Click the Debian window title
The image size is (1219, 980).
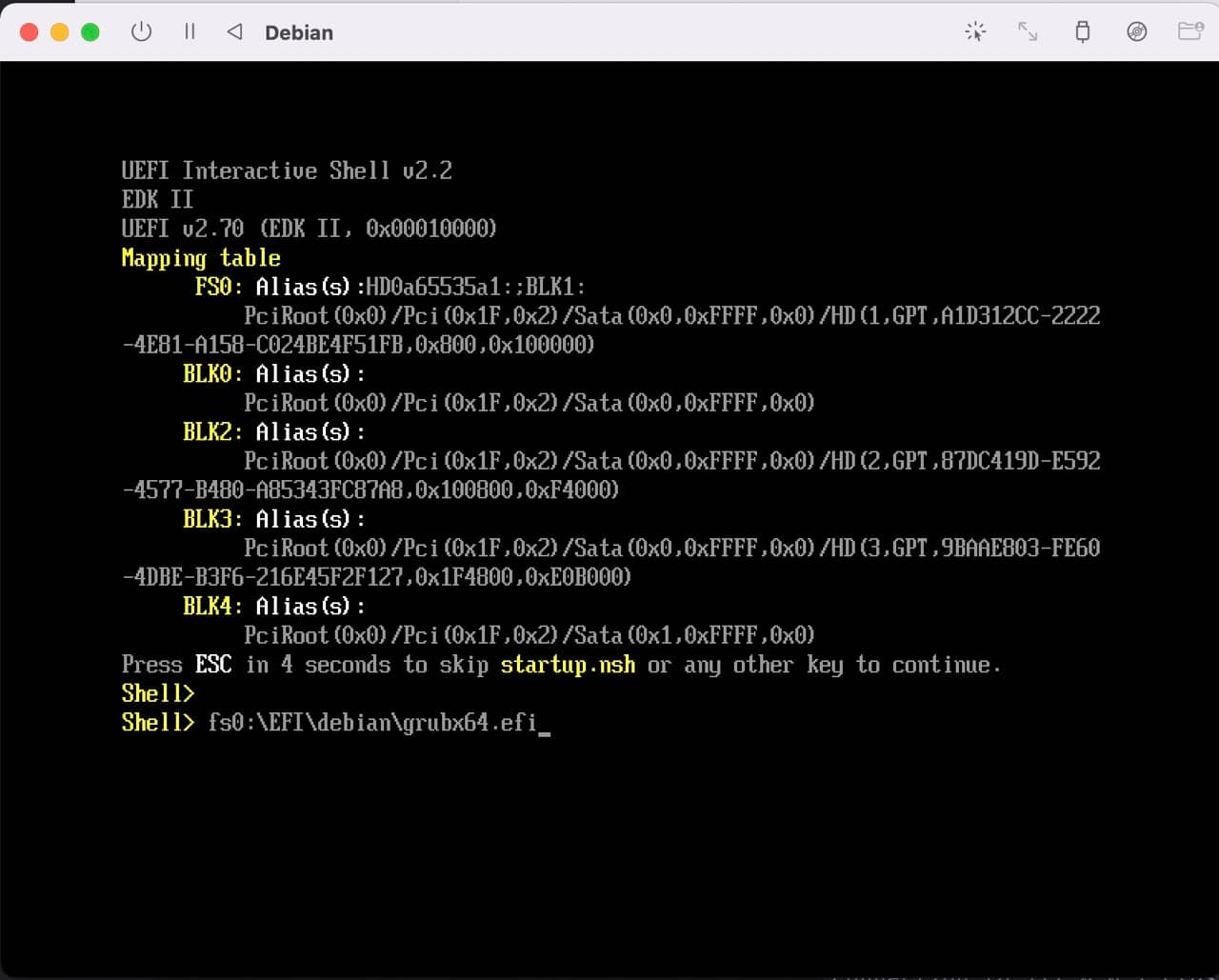[299, 32]
